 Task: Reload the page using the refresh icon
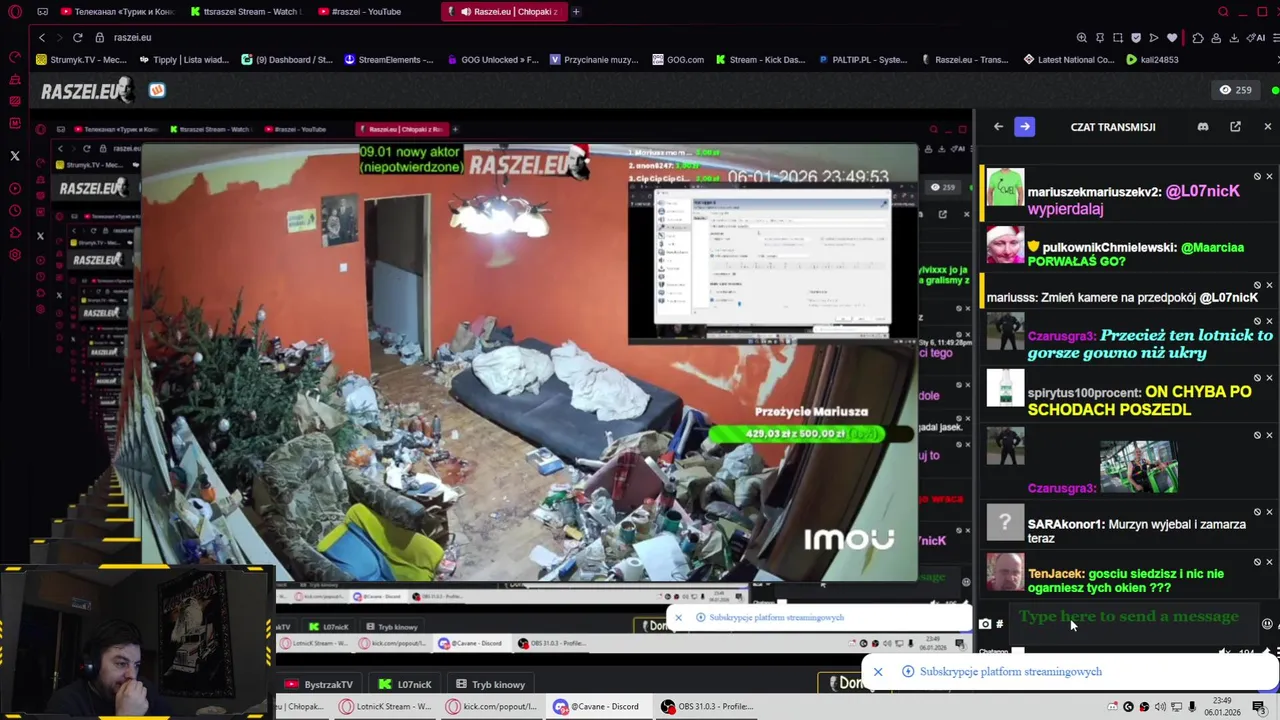coord(77,37)
